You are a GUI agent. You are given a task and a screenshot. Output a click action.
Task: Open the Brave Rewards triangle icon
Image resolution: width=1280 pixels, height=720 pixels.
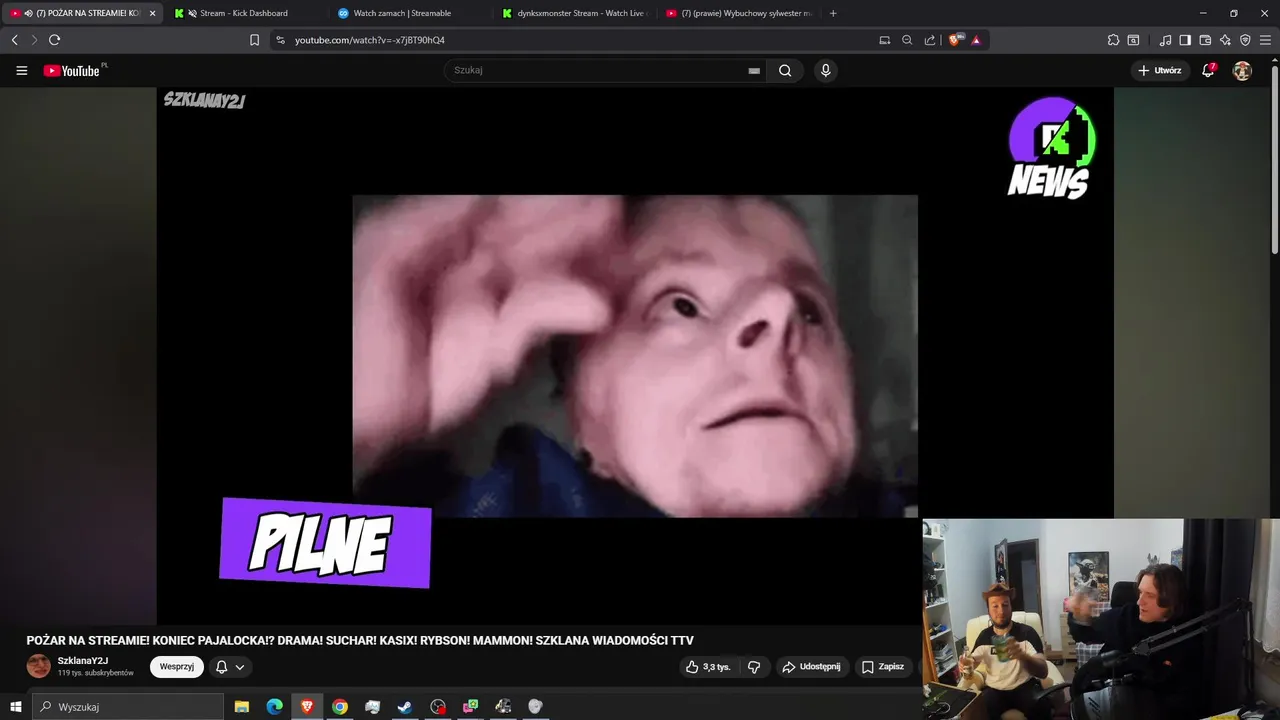pos(976,40)
